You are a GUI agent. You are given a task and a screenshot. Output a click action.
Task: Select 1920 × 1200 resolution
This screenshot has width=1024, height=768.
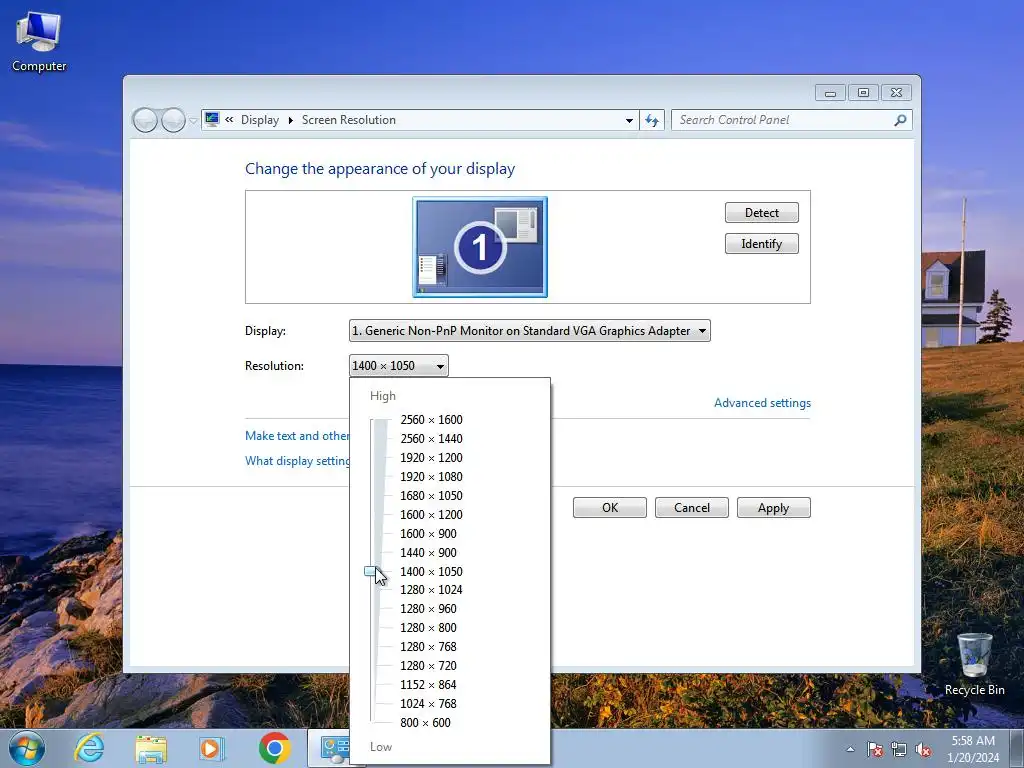[431, 457]
